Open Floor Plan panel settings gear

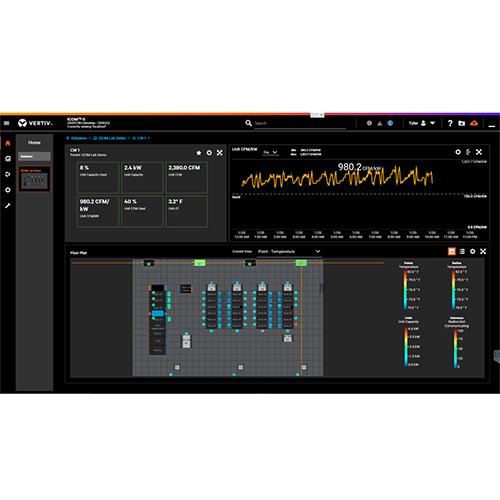(473, 251)
